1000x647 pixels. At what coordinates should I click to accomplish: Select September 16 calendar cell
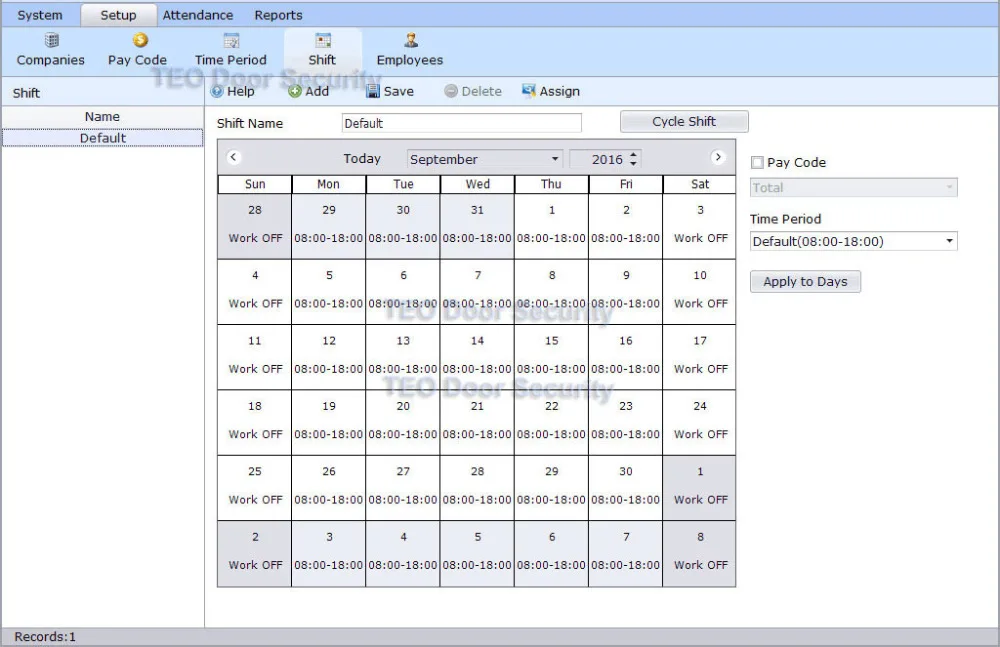tap(626, 357)
